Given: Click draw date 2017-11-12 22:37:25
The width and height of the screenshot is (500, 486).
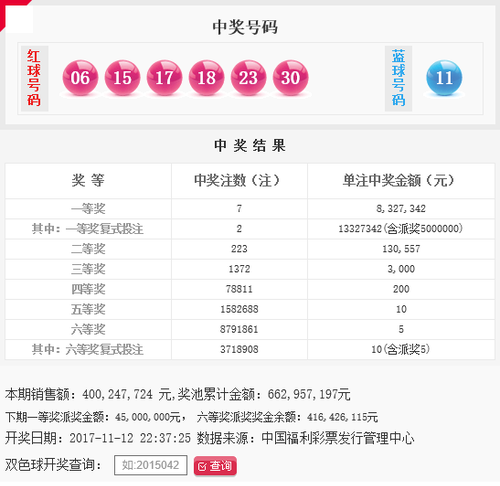Looking at the screenshot, I should pyautogui.click(x=130, y=438).
